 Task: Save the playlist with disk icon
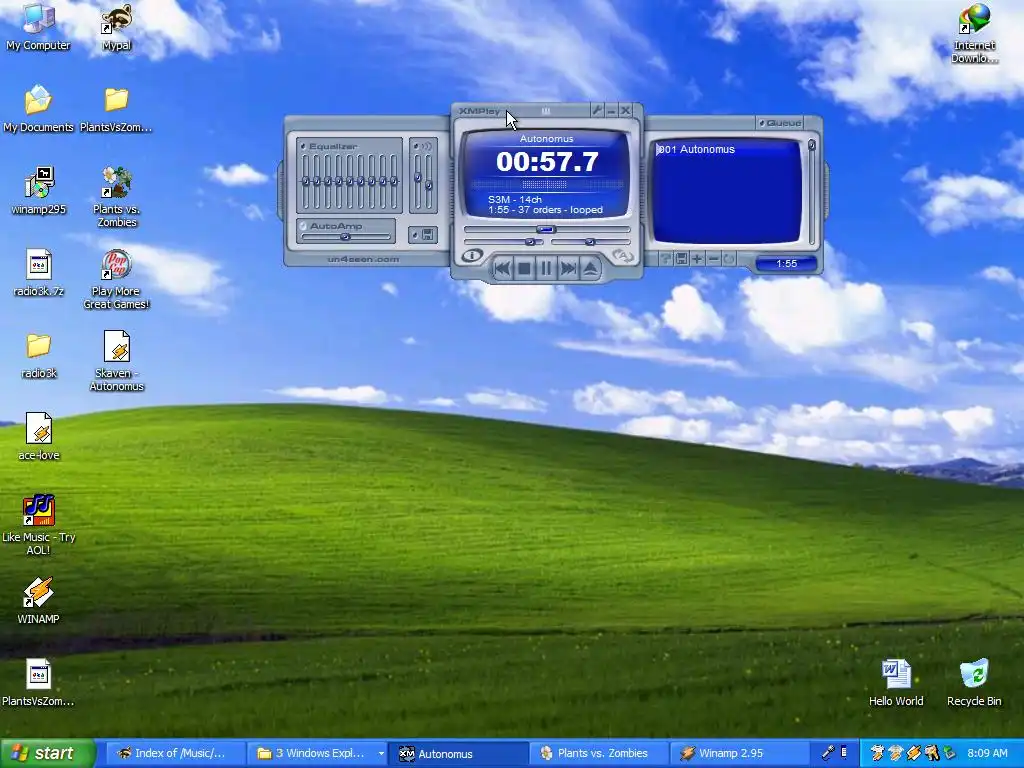tap(681, 259)
